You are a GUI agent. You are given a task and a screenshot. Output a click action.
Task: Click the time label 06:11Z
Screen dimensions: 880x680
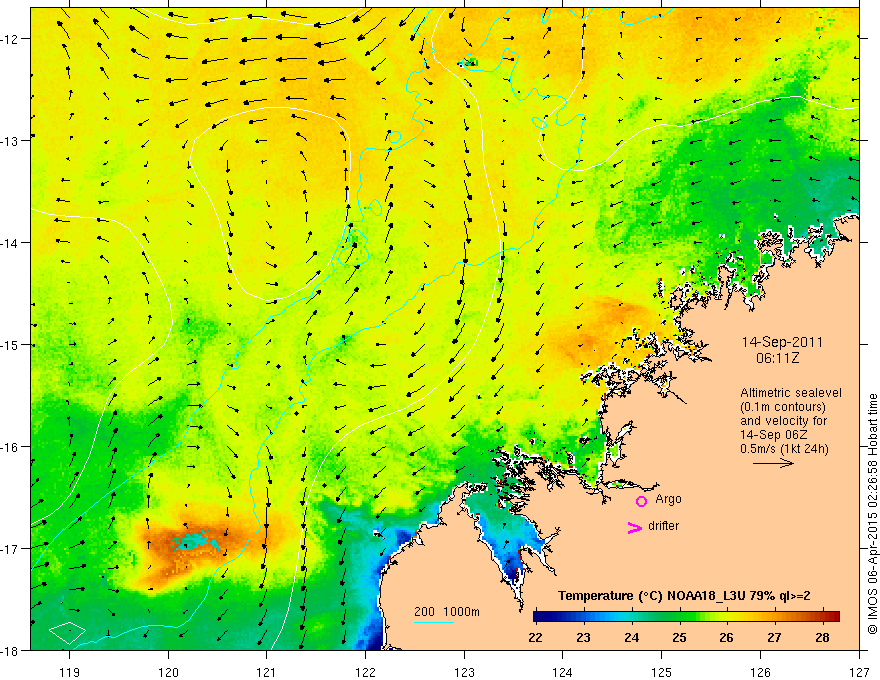[777, 358]
